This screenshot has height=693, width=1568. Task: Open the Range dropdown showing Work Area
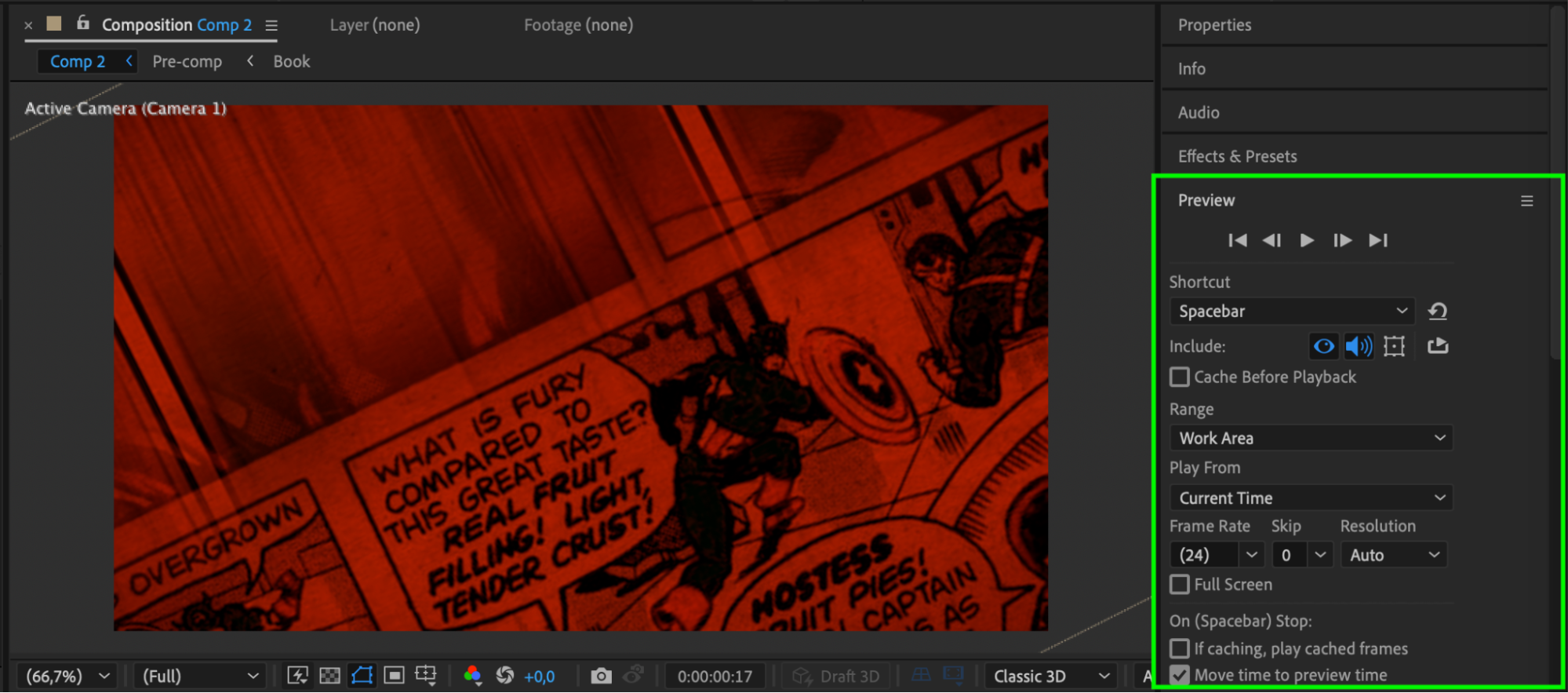click(1311, 438)
